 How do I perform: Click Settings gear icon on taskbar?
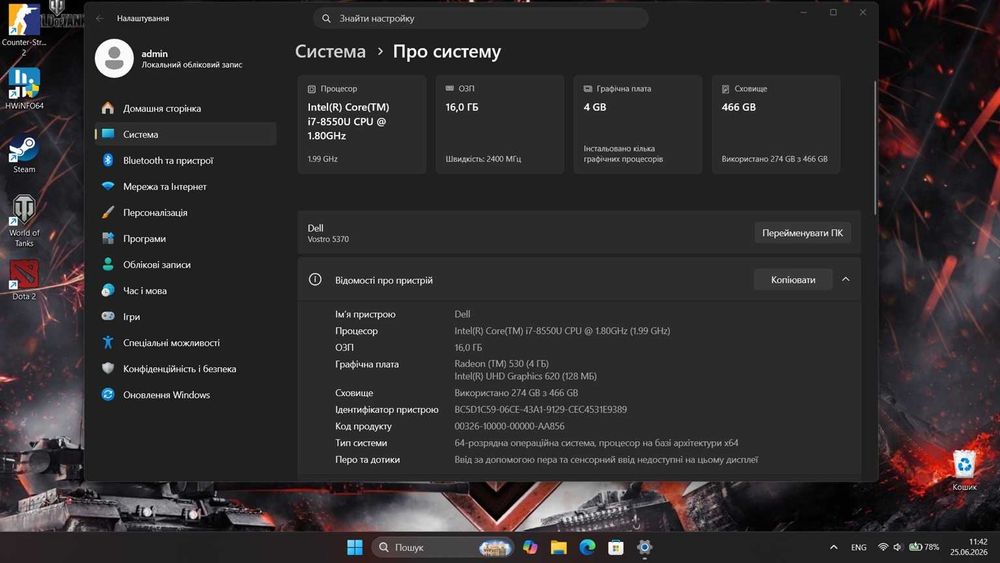click(x=645, y=547)
